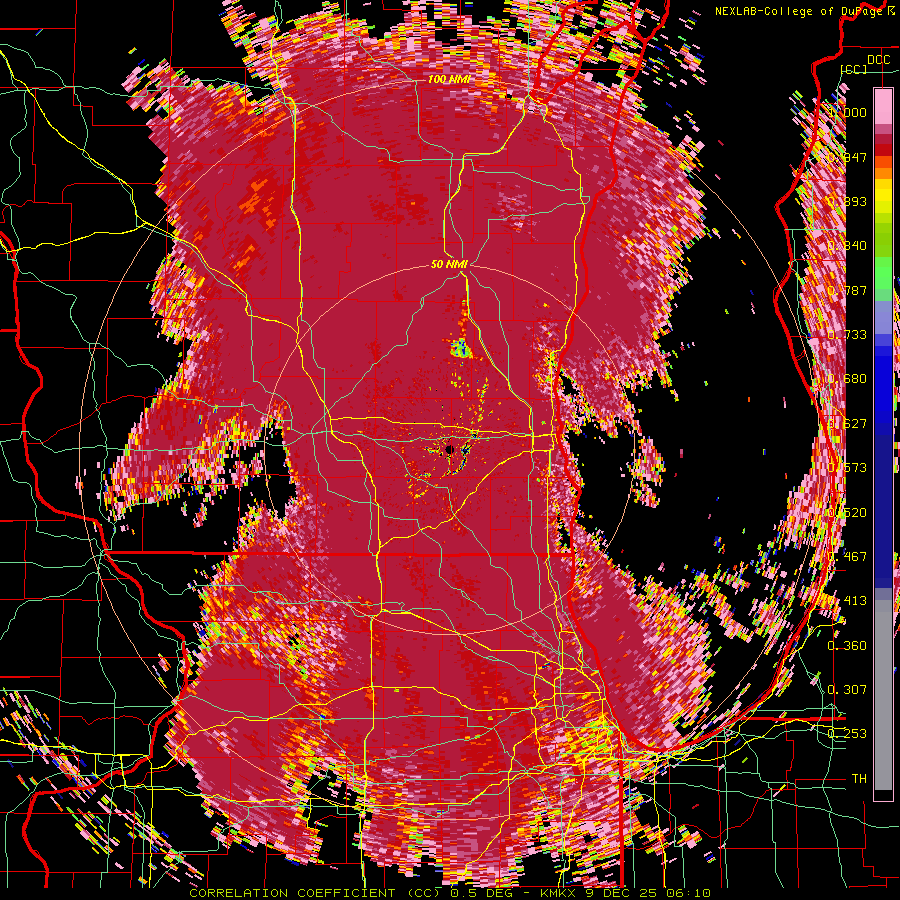Click the '0.5 DEG' elevation angle text
Screen dimensions: 900x900
click(481, 893)
